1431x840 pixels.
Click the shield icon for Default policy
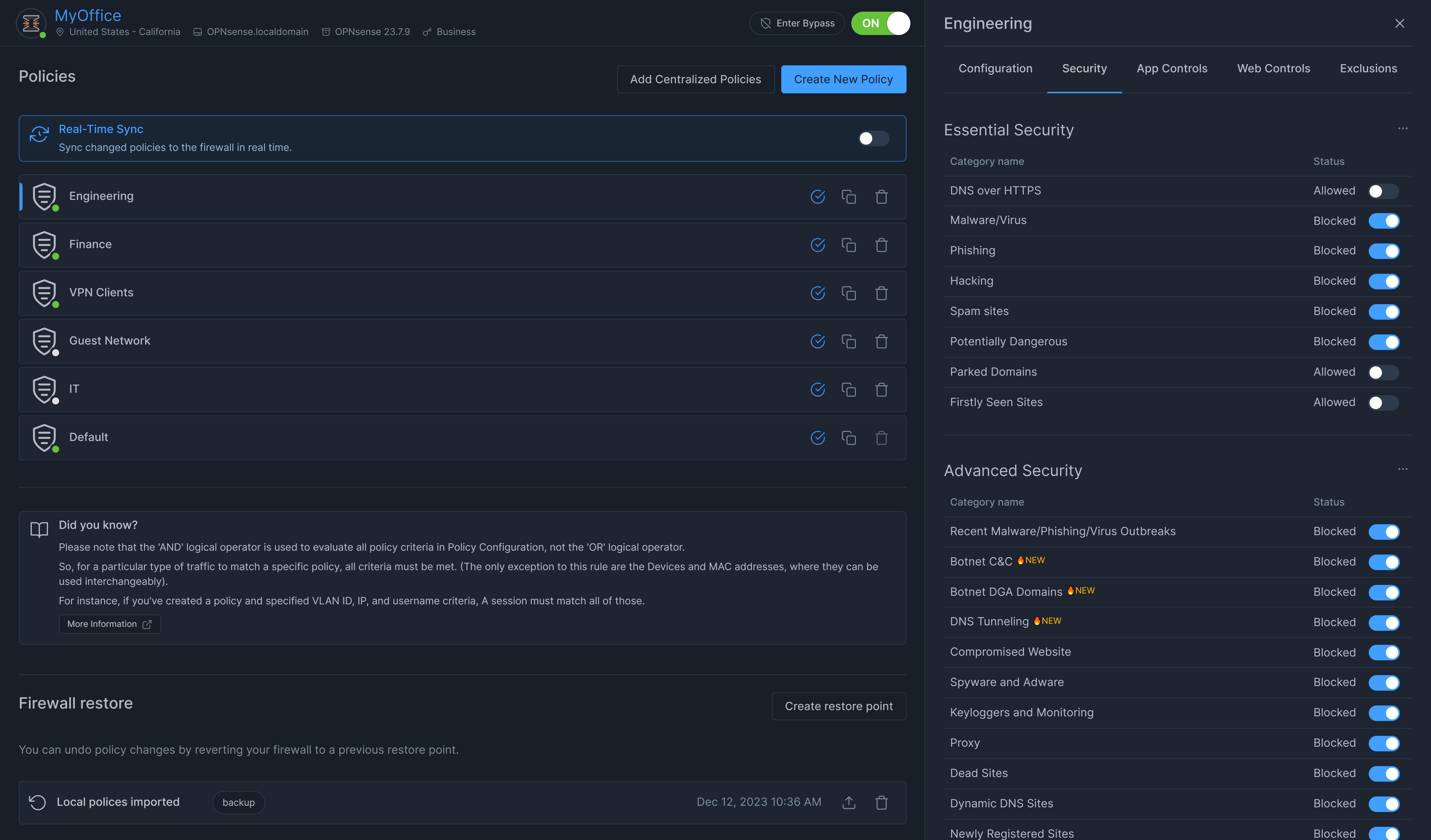coord(44,437)
